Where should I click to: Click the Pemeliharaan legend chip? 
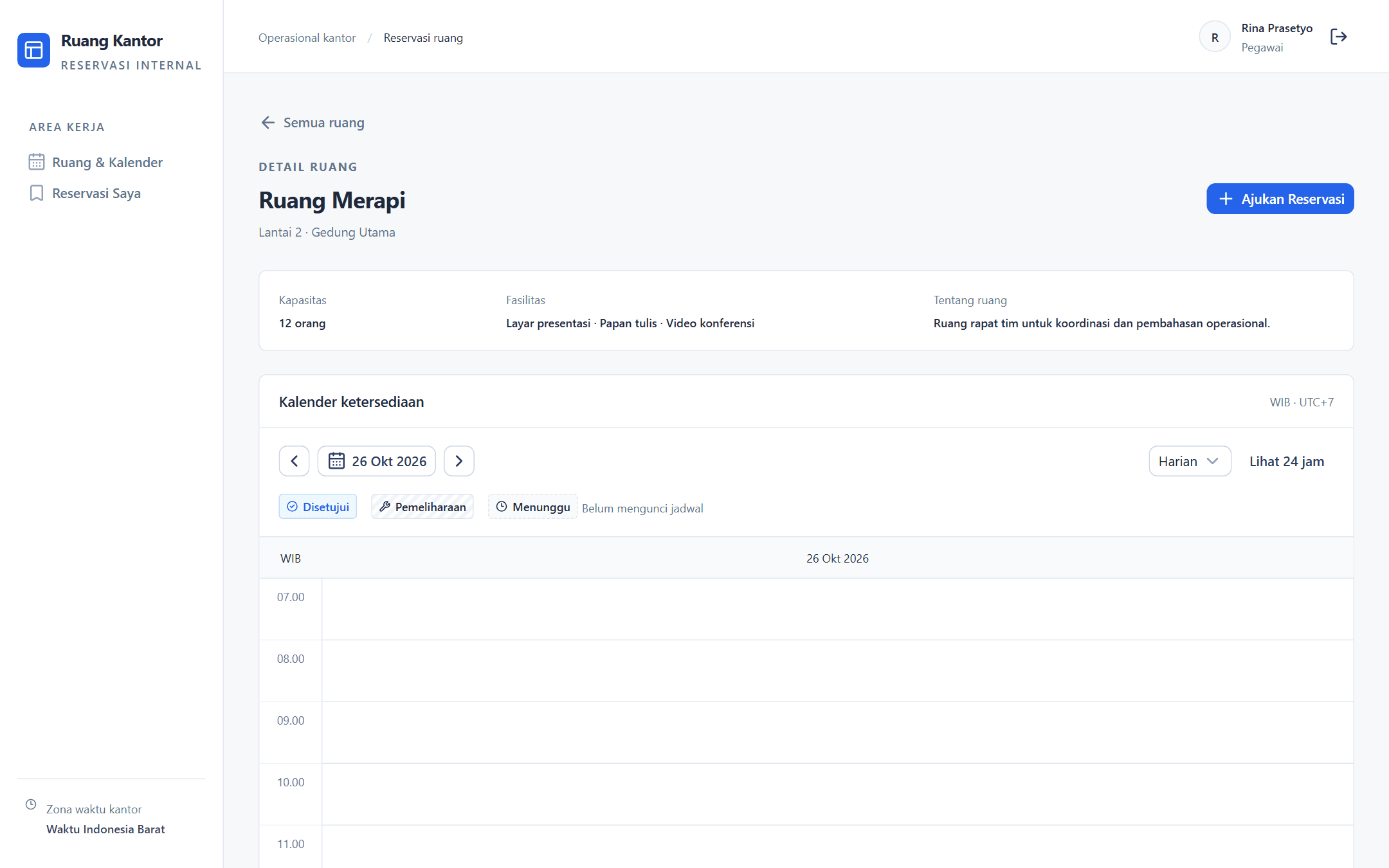[422, 507]
